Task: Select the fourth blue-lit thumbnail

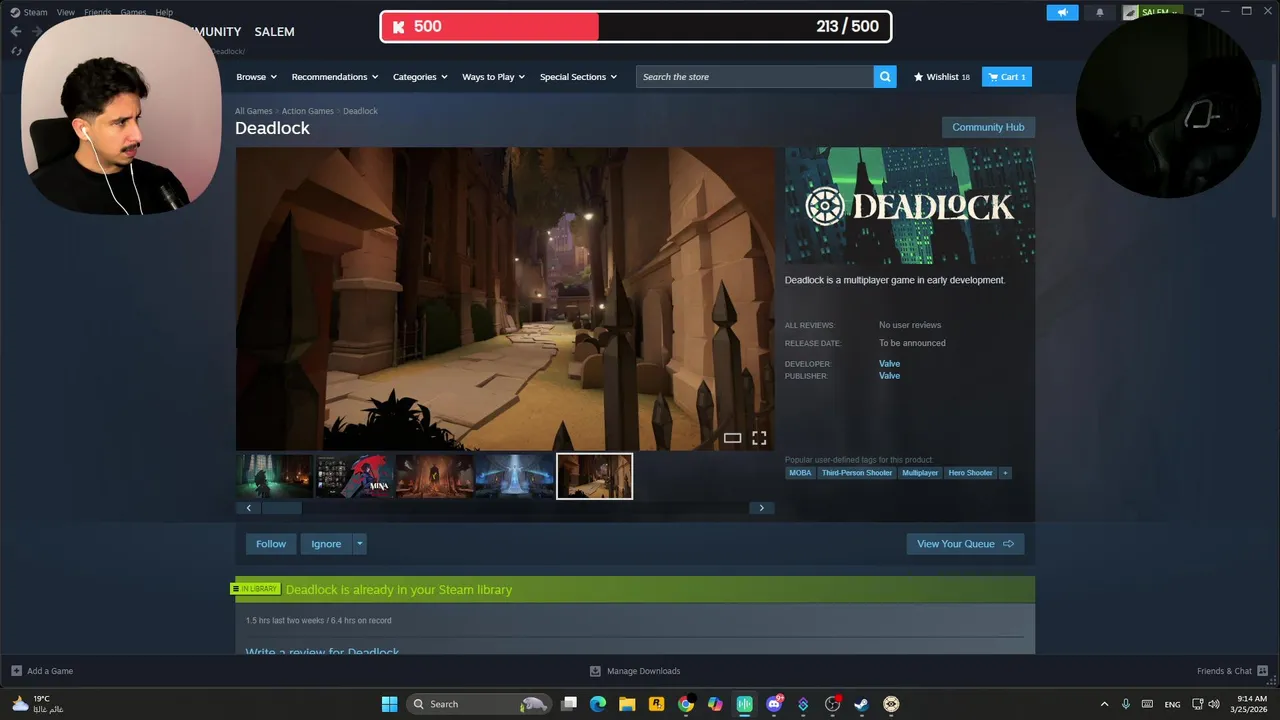Action: [x=514, y=476]
